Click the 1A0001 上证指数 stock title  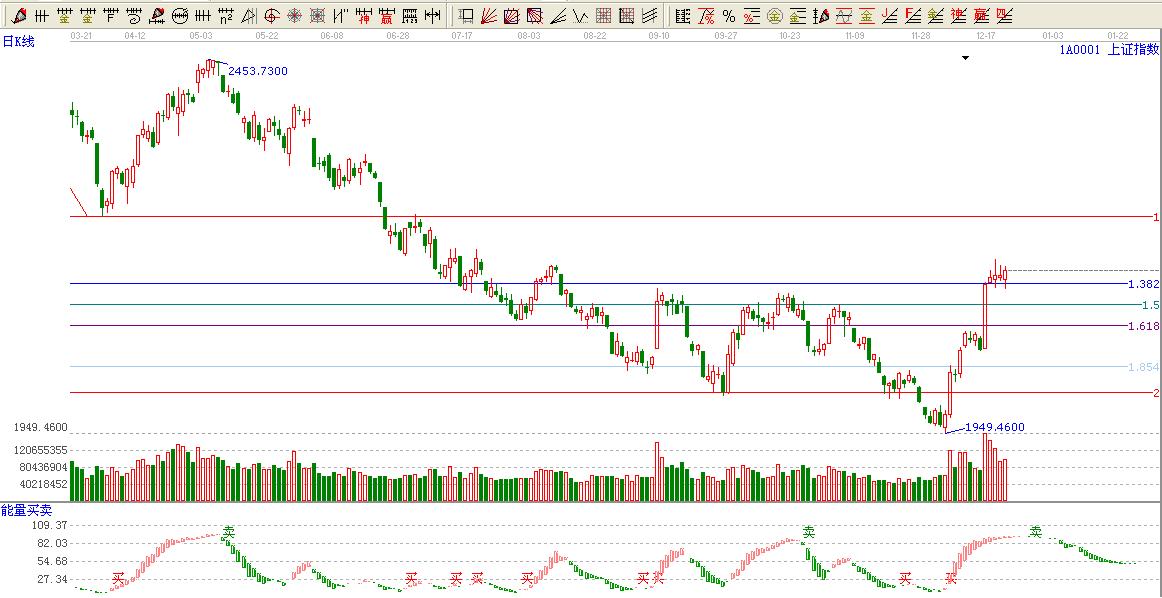coord(1109,49)
